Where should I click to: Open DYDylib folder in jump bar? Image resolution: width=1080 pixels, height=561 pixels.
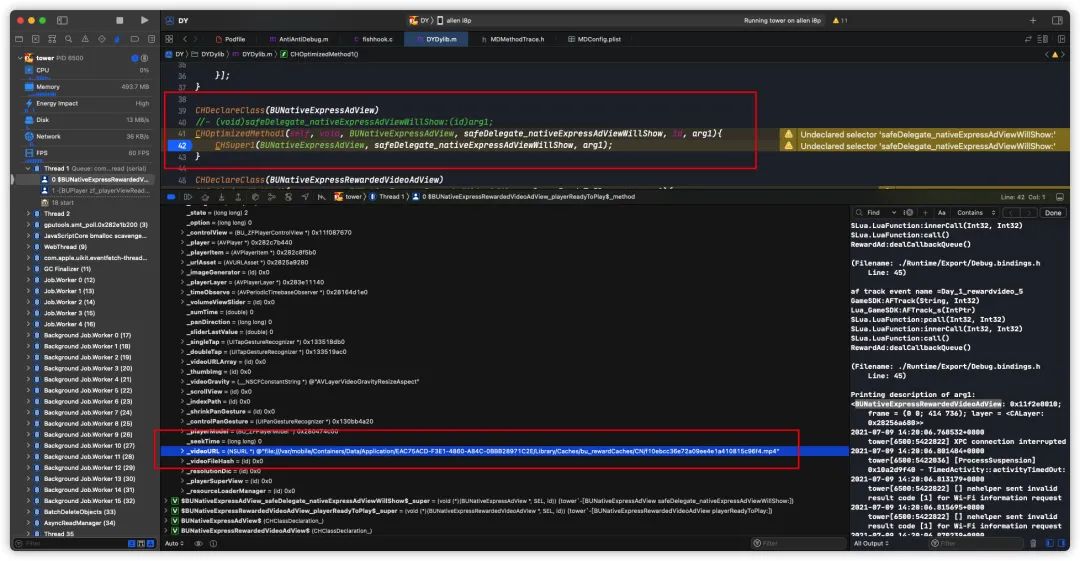pos(208,54)
